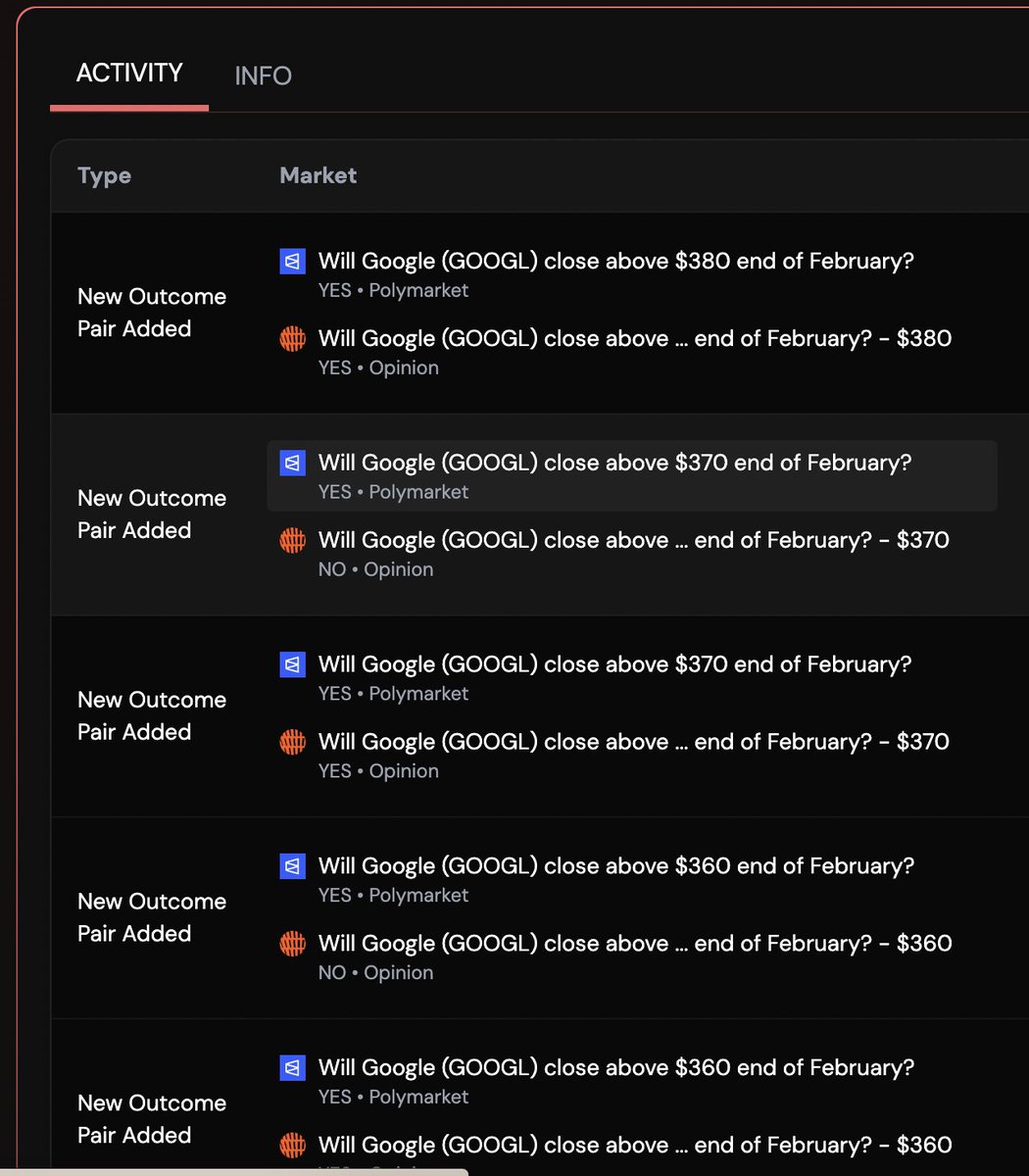The image size is (1029, 1176).
Task: Open Polymarket $370 title in row with YES Opinion
Action: (x=614, y=665)
